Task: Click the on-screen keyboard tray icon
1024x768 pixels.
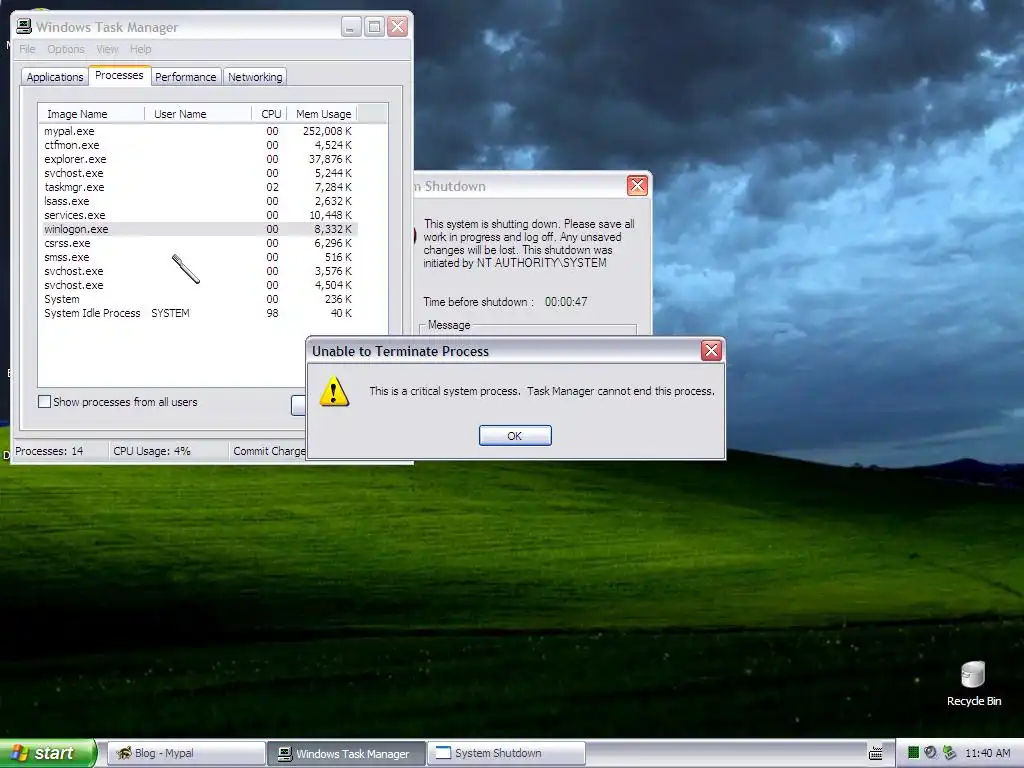Action: (x=875, y=753)
